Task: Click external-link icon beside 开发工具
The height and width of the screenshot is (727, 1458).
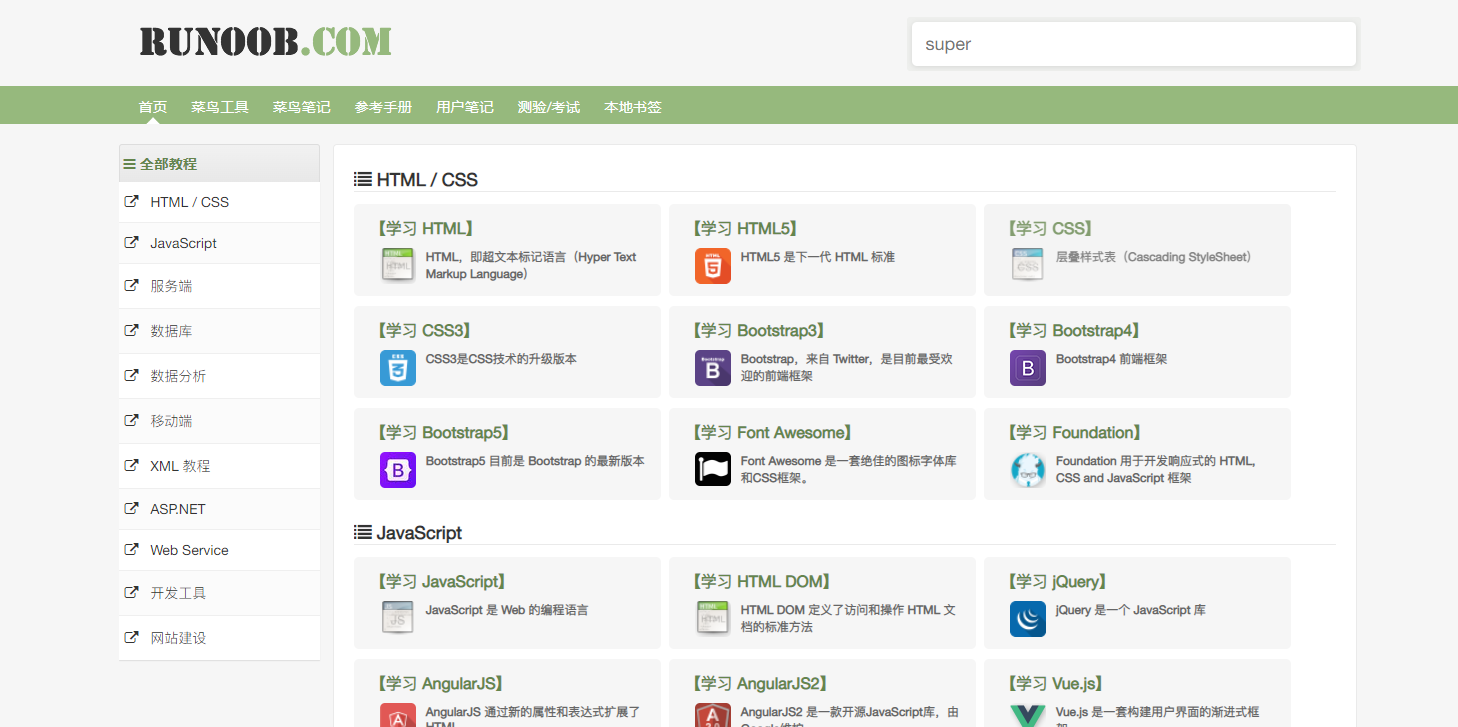Action: (x=131, y=592)
